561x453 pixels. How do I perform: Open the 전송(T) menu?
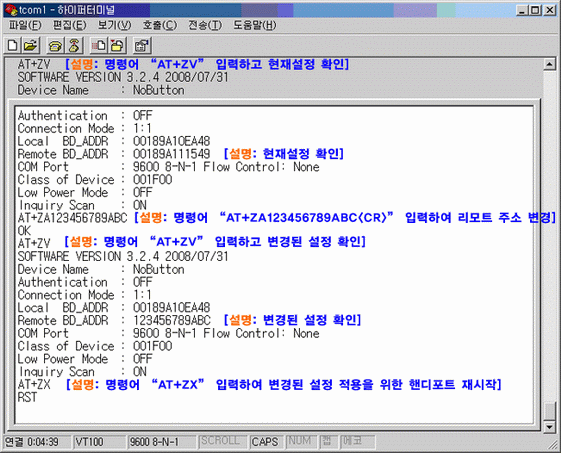(x=205, y=25)
